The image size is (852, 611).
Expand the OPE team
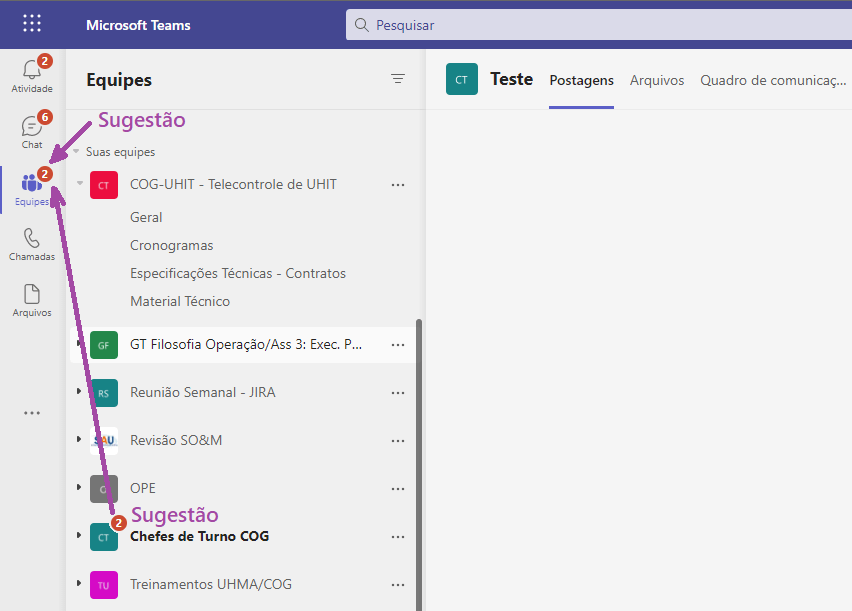coord(79,487)
